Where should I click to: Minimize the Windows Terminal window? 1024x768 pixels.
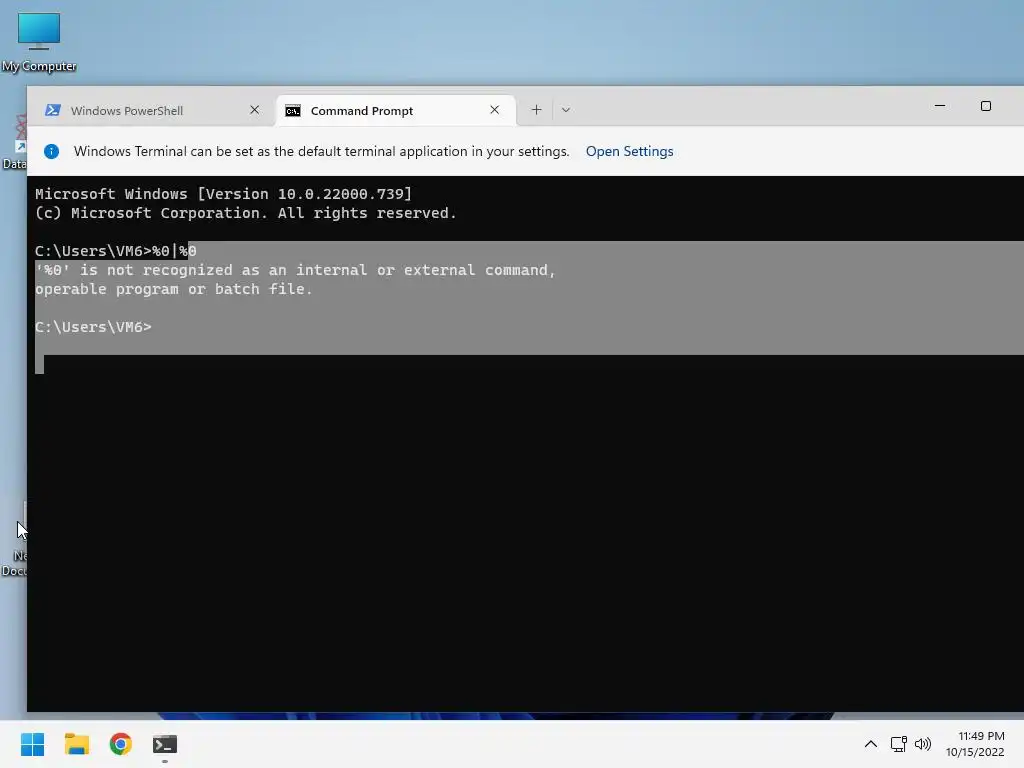[x=940, y=106]
